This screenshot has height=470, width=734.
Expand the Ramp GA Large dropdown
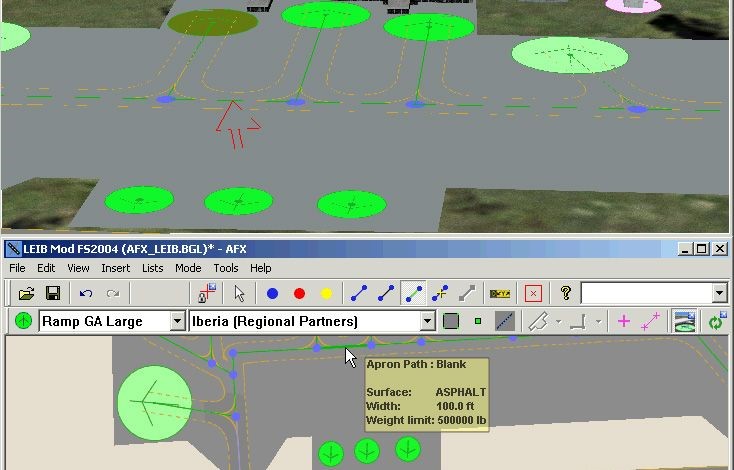tap(178, 321)
